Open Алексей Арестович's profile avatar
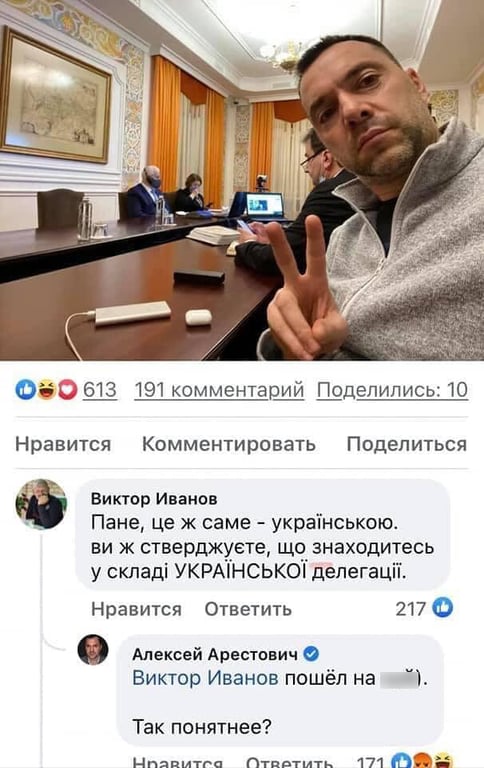The height and width of the screenshot is (768, 484). [x=93, y=649]
